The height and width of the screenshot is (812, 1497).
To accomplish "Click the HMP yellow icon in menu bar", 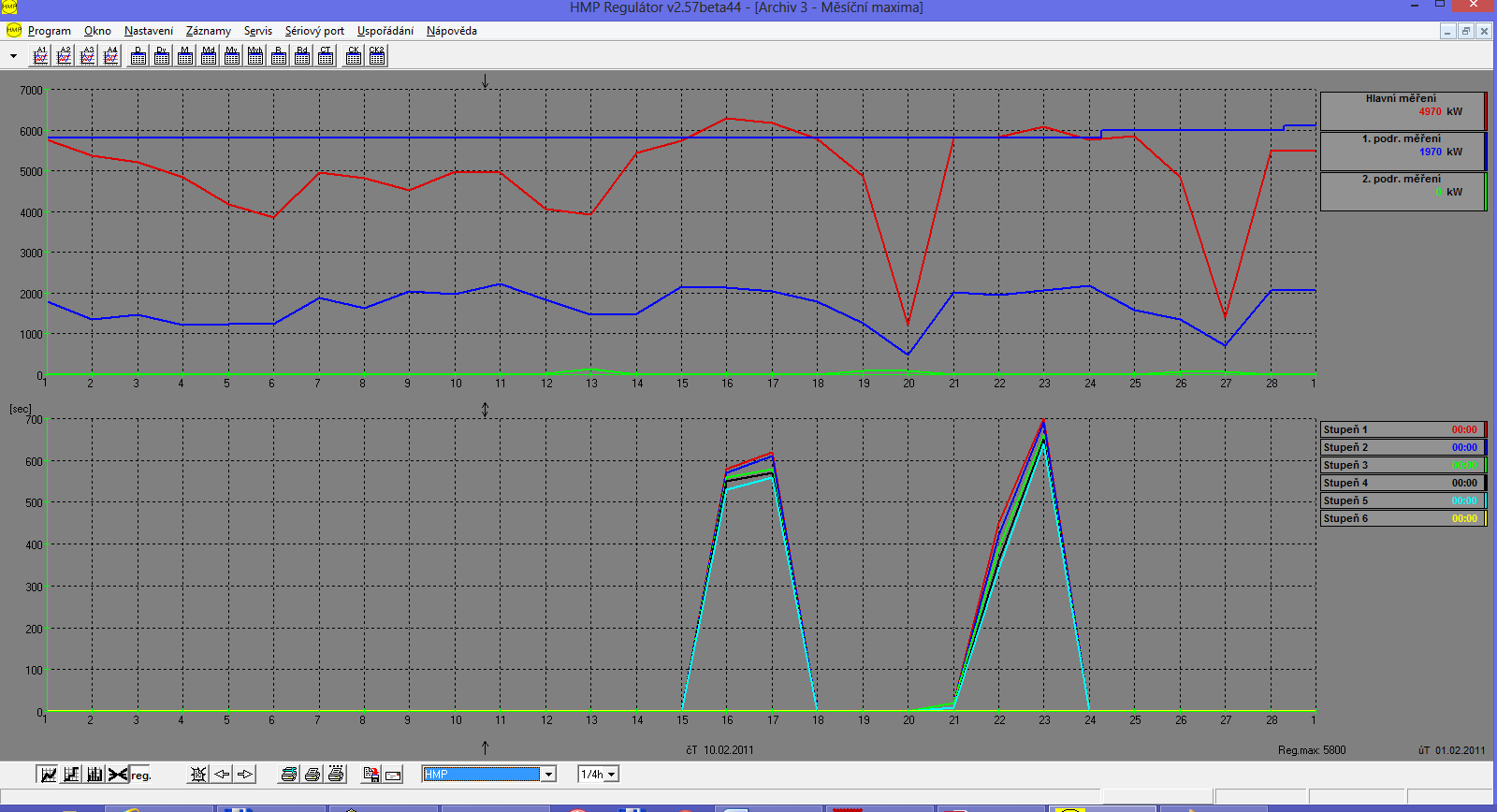I will [x=13, y=31].
